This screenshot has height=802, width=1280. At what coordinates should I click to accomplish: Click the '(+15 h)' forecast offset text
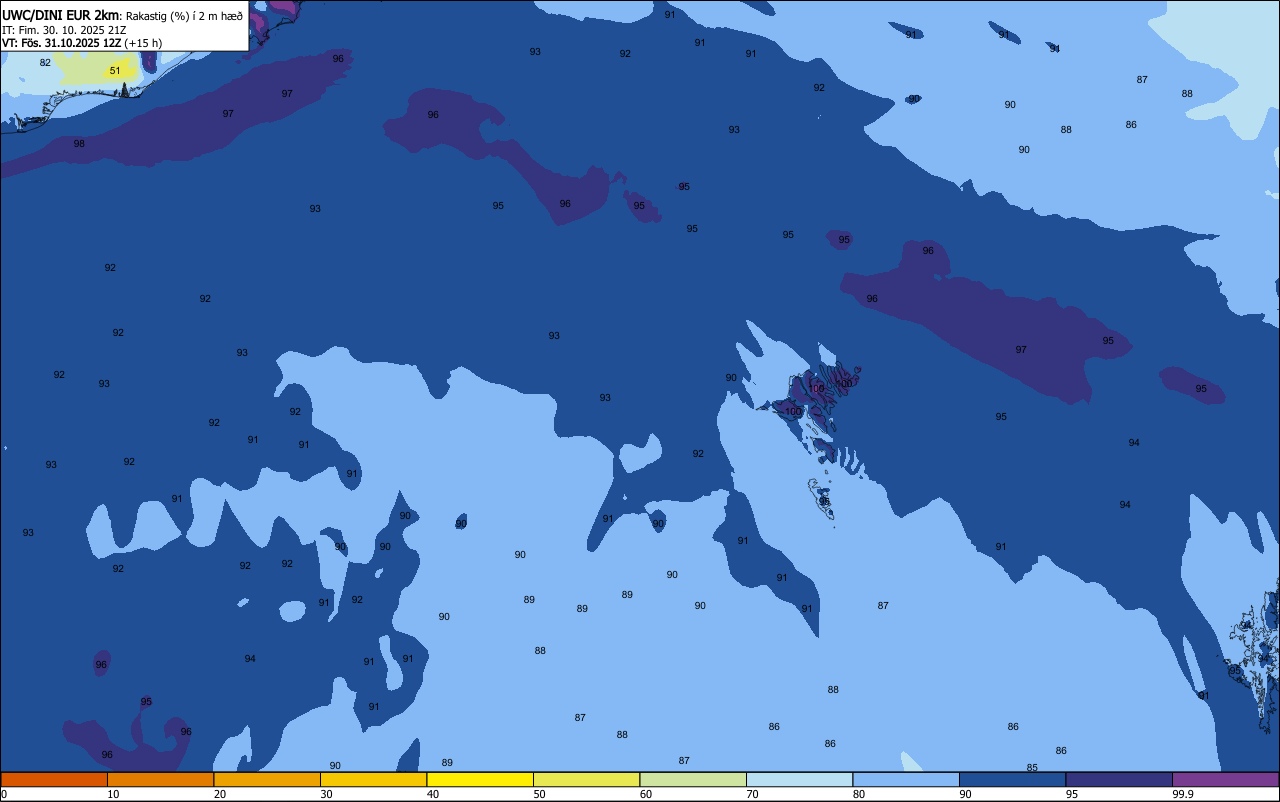(143, 43)
